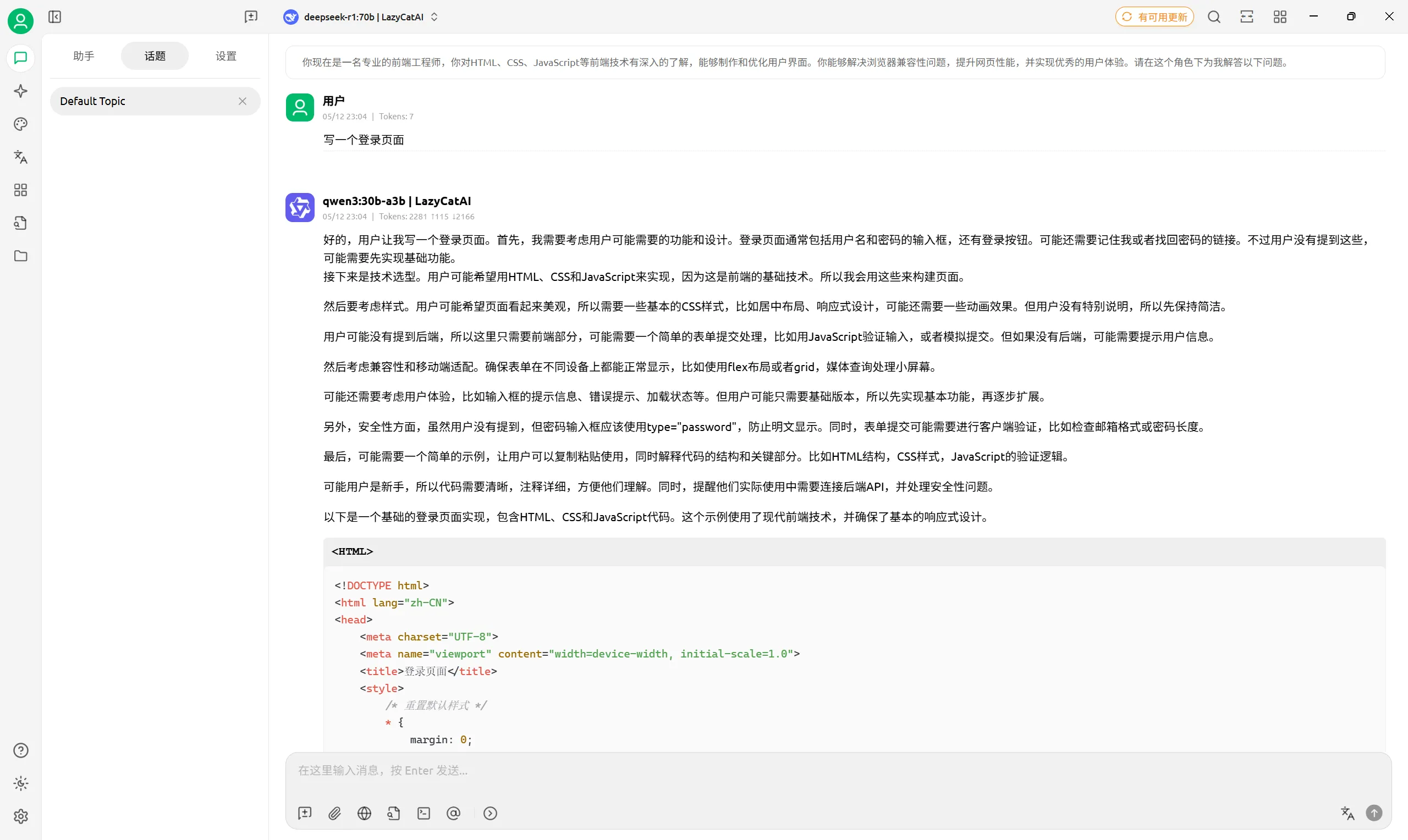The image size is (1408, 840).
Task: Open search icon in top bar
Action: point(1214,17)
